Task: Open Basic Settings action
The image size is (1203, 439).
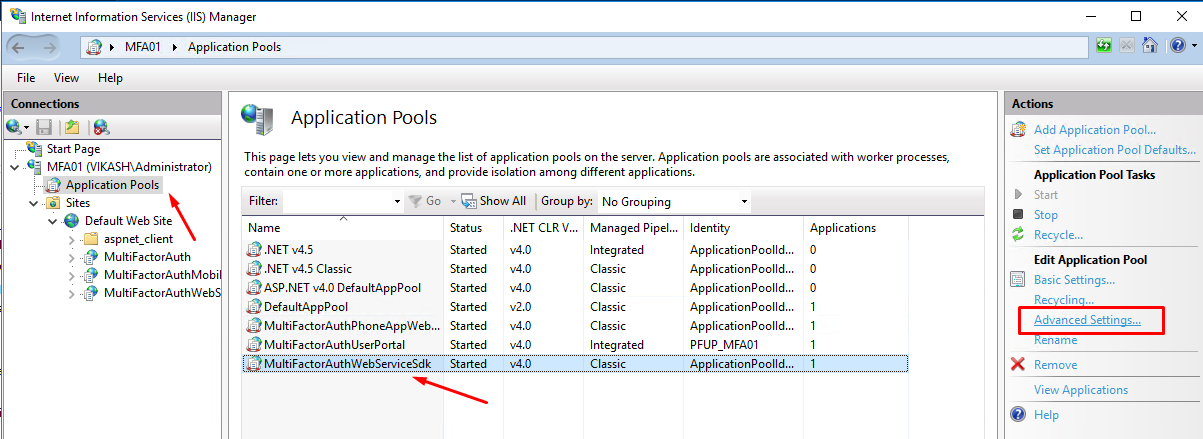Action: (x=1074, y=280)
